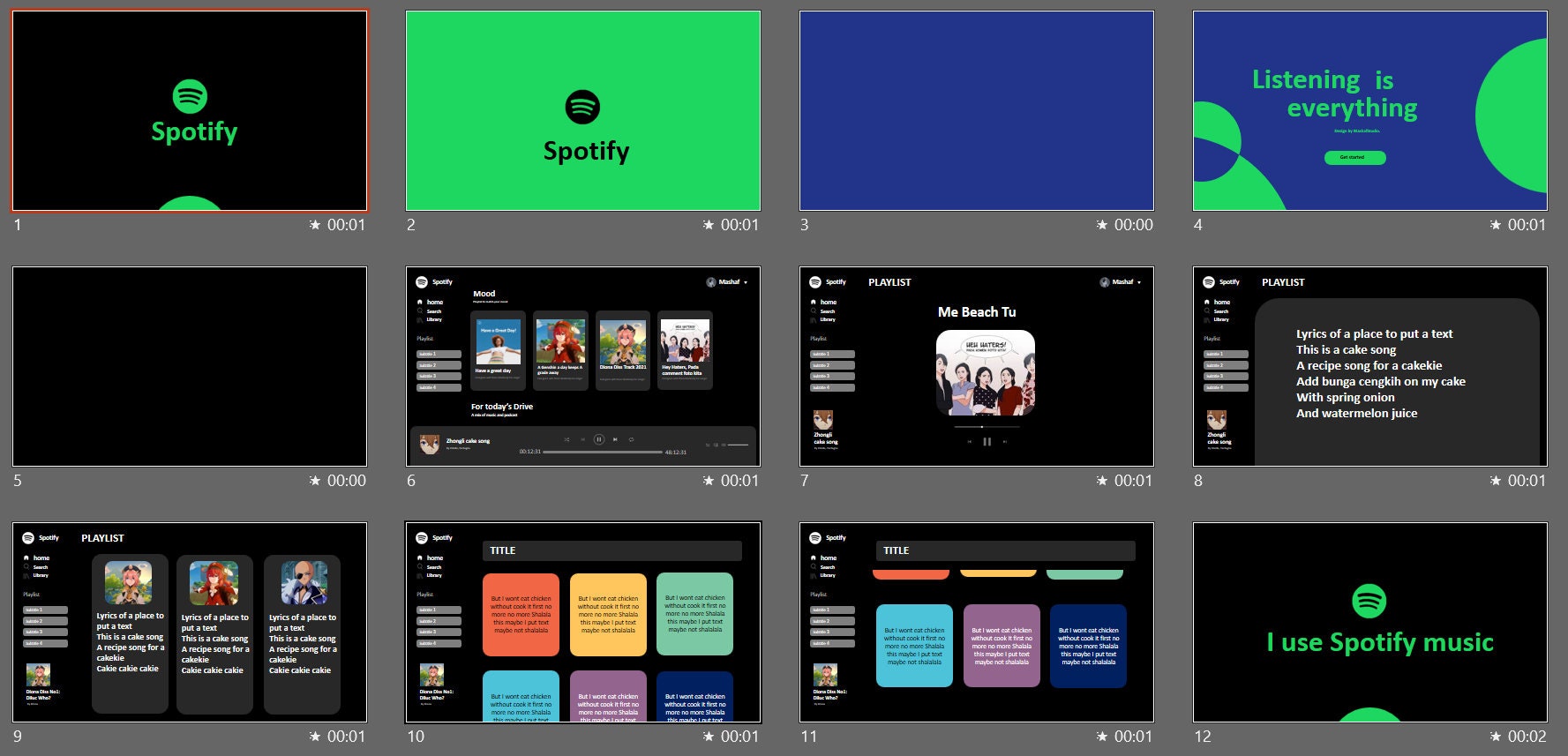Click the 00:01 timing under slide 9
Image resolution: width=1568 pixels, height=756 pixels.
pos(346,737)
